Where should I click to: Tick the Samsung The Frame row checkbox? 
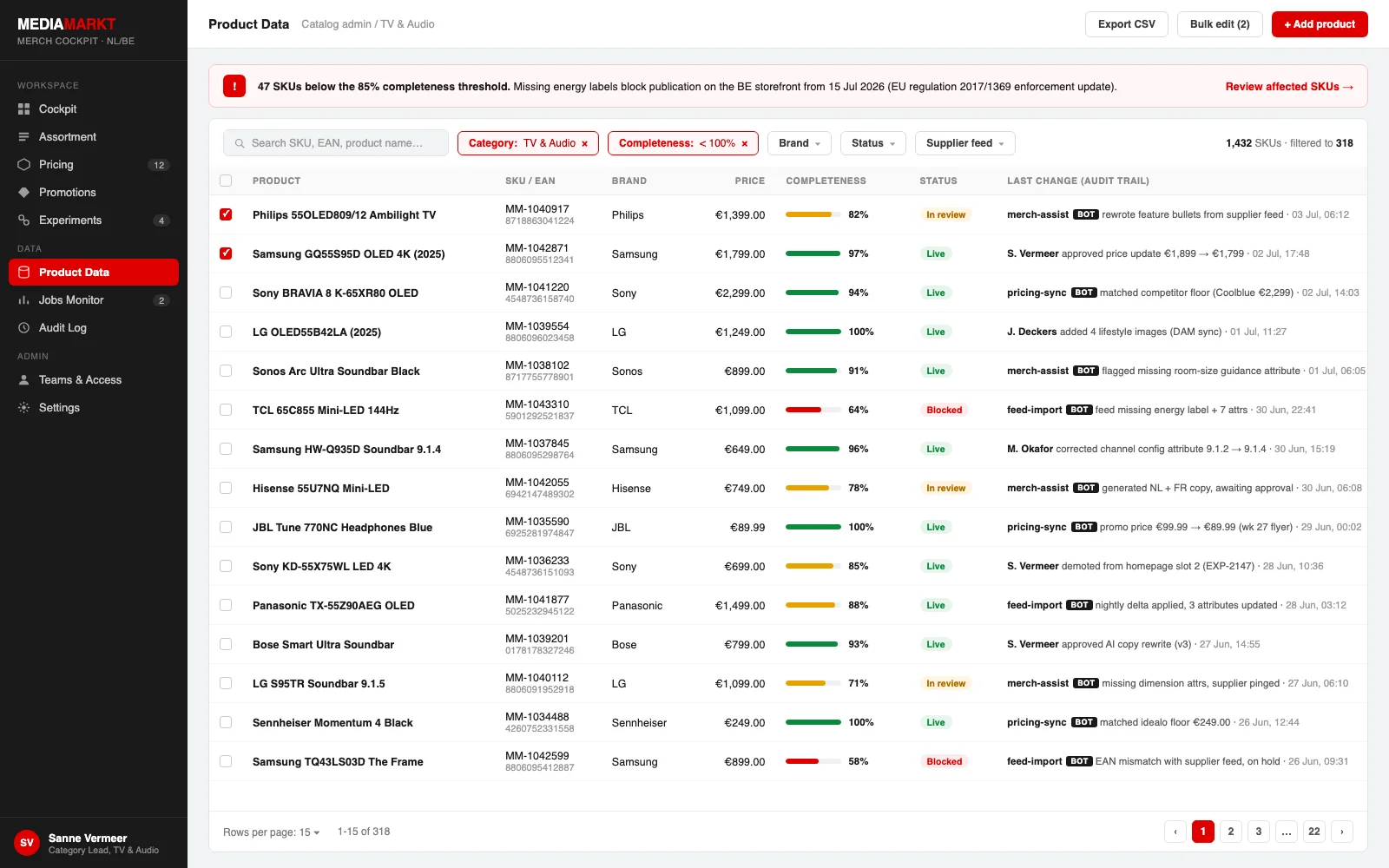(x=226, y=761)
